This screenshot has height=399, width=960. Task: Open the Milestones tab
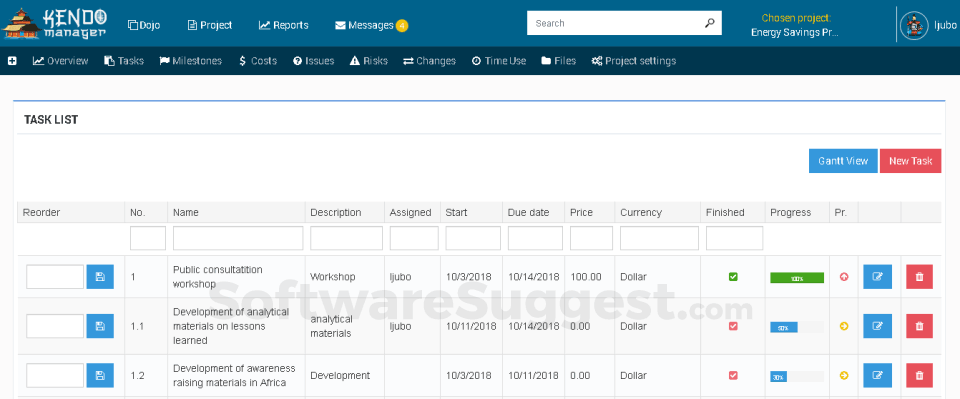(x=190, y=61)
